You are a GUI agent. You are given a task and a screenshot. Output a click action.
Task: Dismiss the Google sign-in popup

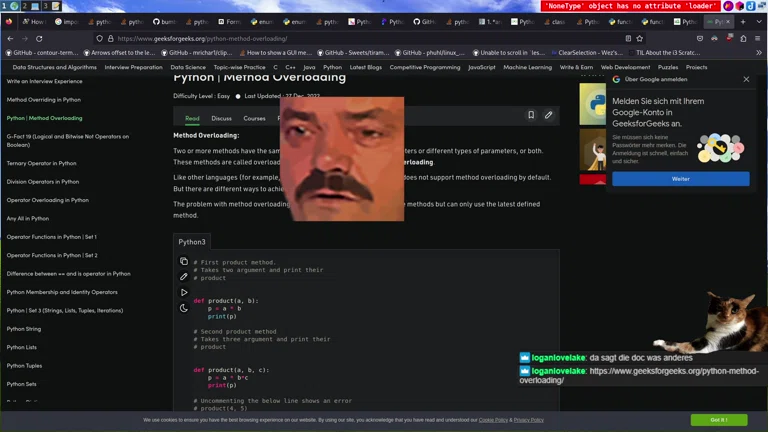(746, 79)
